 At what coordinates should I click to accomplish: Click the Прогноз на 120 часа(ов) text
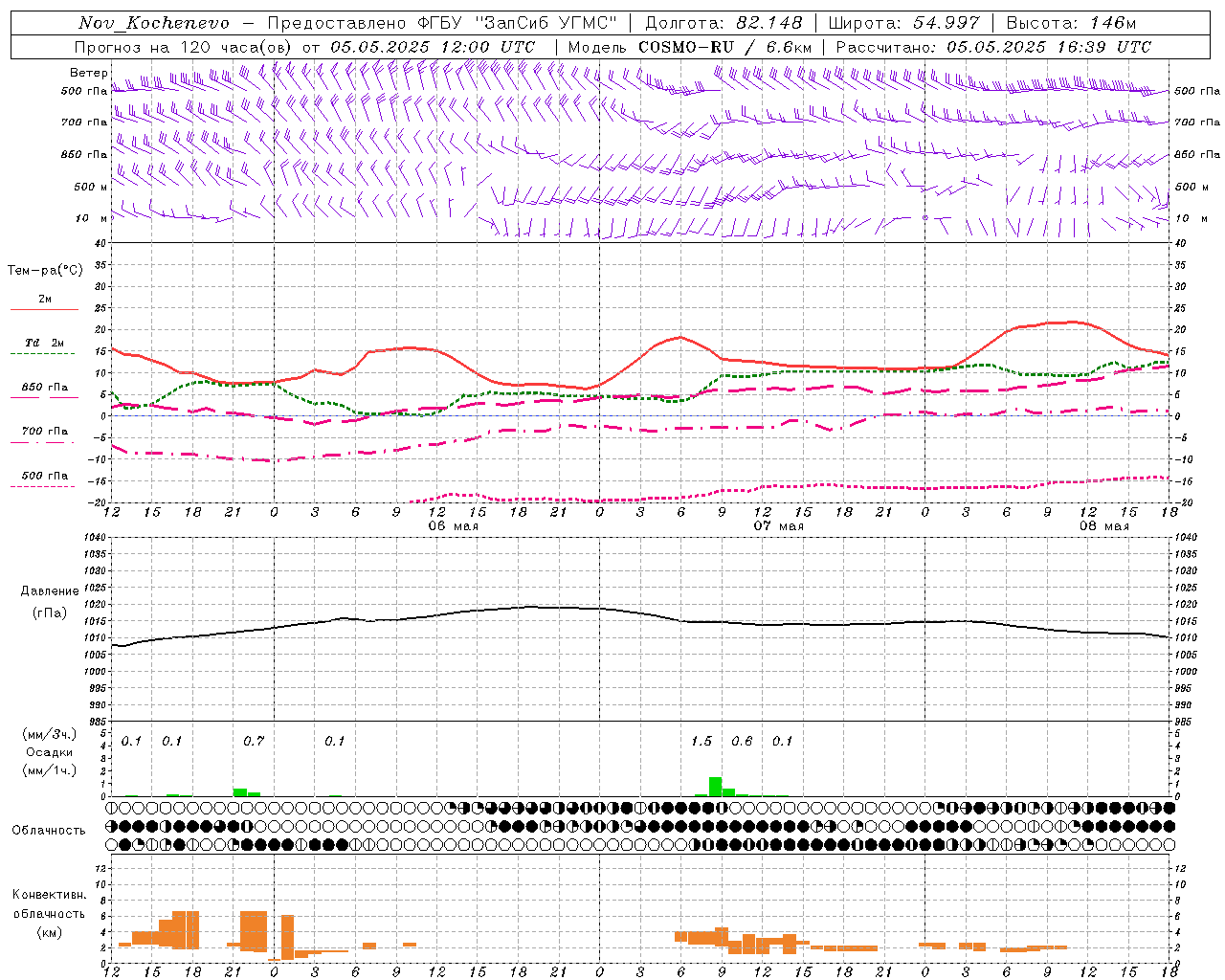(185, 47)
